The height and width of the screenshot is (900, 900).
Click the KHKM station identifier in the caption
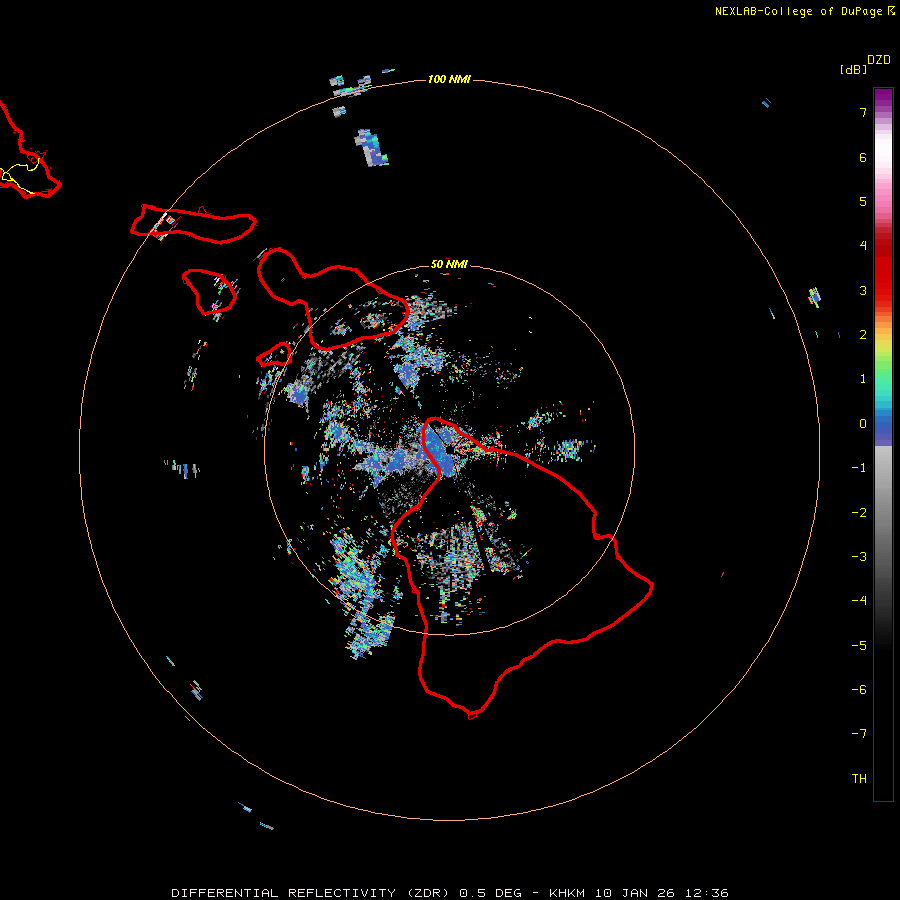pyautogui.click(x=568, y=893)
